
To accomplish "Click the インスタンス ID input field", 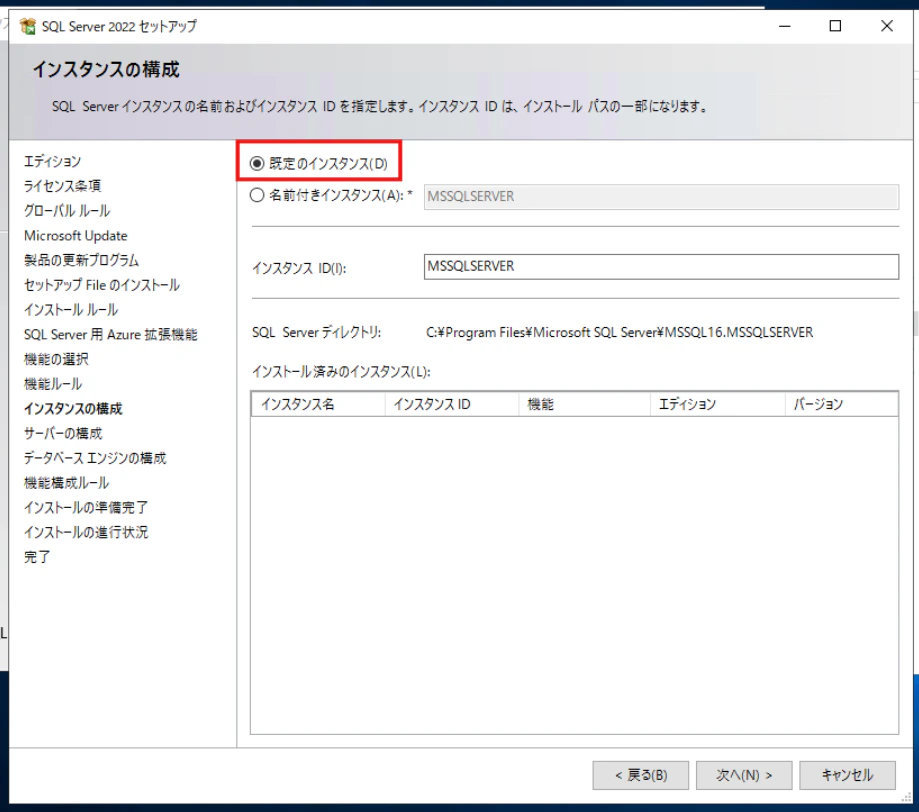I will point(661,267).
